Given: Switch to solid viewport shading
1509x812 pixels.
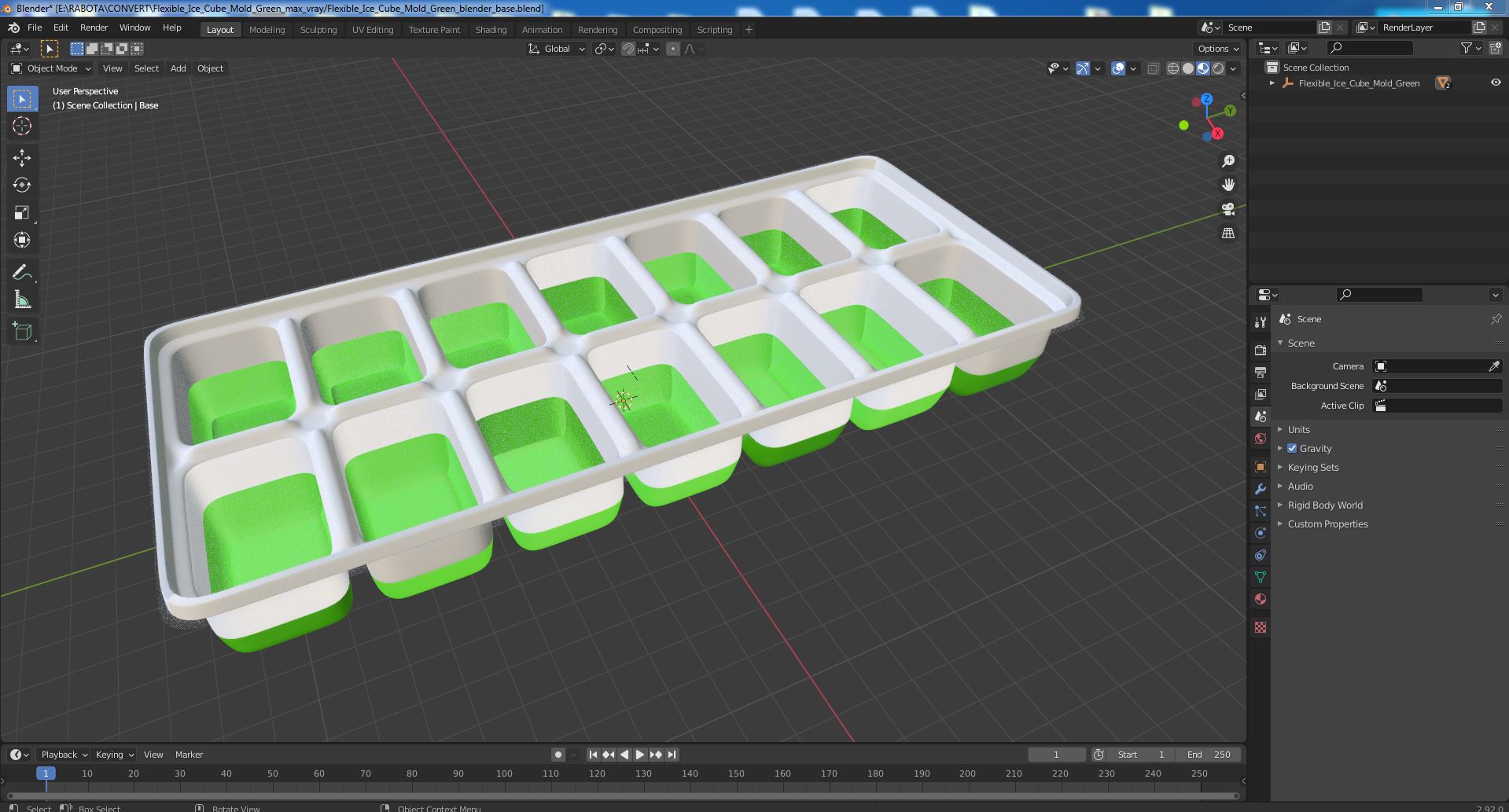Looking at the screenshot, I should (1188, 68).
